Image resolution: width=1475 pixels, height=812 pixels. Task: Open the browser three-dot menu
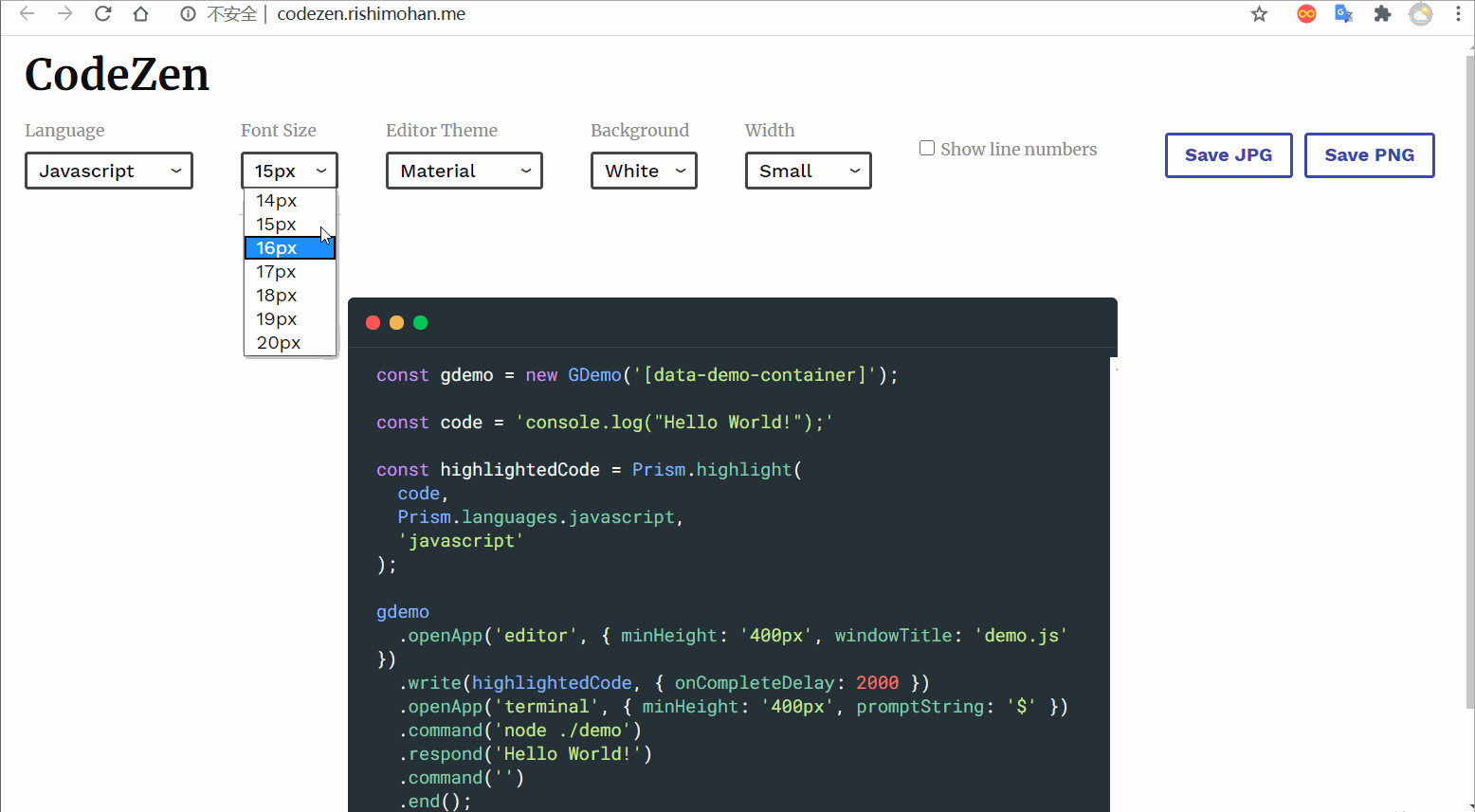coord(1458,14)
